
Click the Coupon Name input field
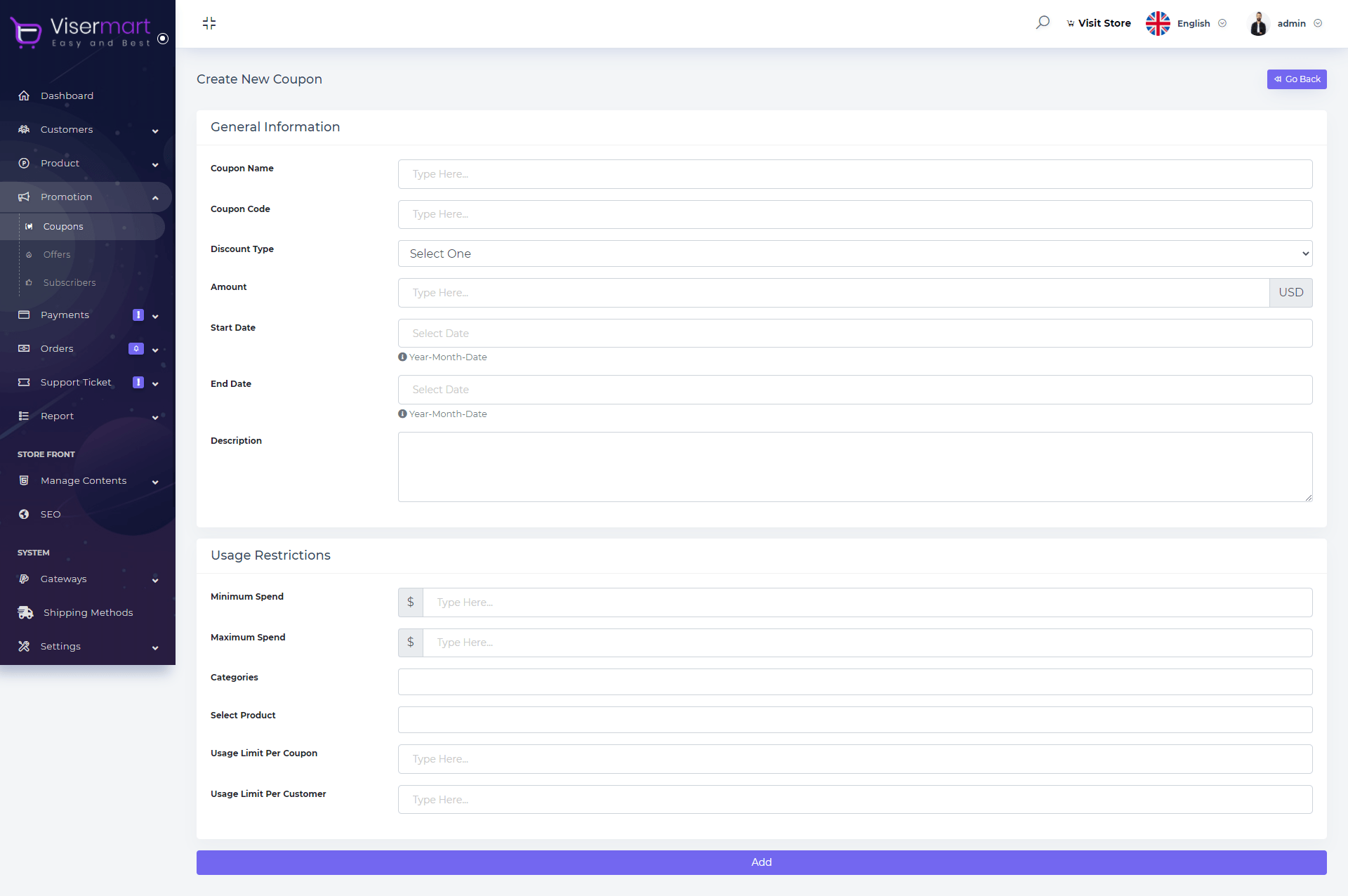pos(854,173)
